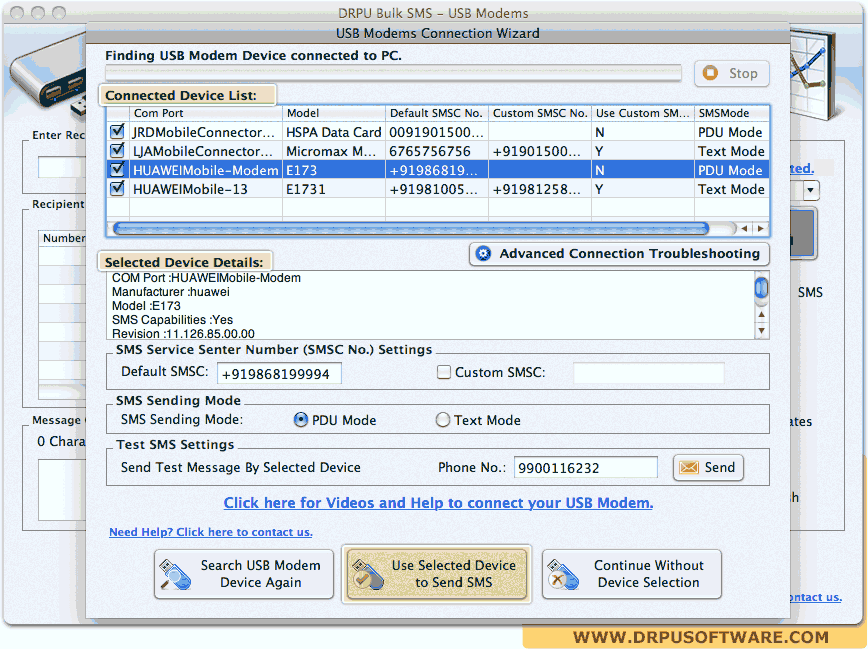Image resolution: width=868 pixels, height=649 pixels.
Task: Click the Micromax M... model cell
Action: point(334,151)
